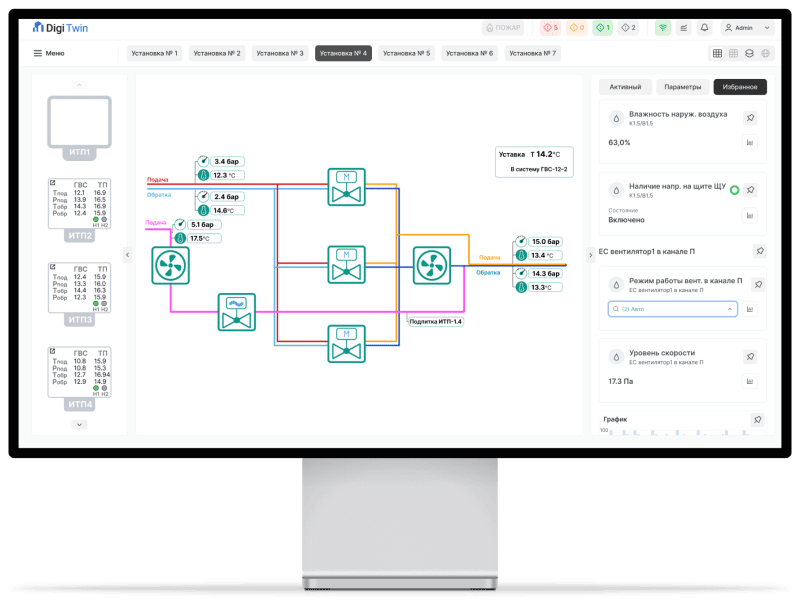The width and height of the screenshot is (800, 604).
Task: Click the layers view icon in toolbar
Action: (x=750, y=53)
